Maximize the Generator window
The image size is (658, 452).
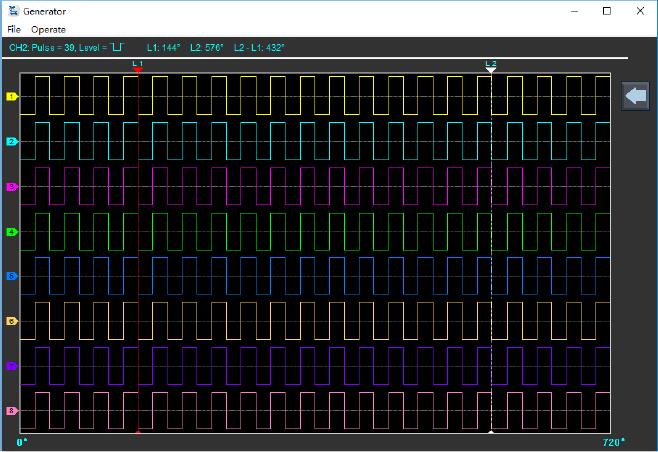point(606,11)
